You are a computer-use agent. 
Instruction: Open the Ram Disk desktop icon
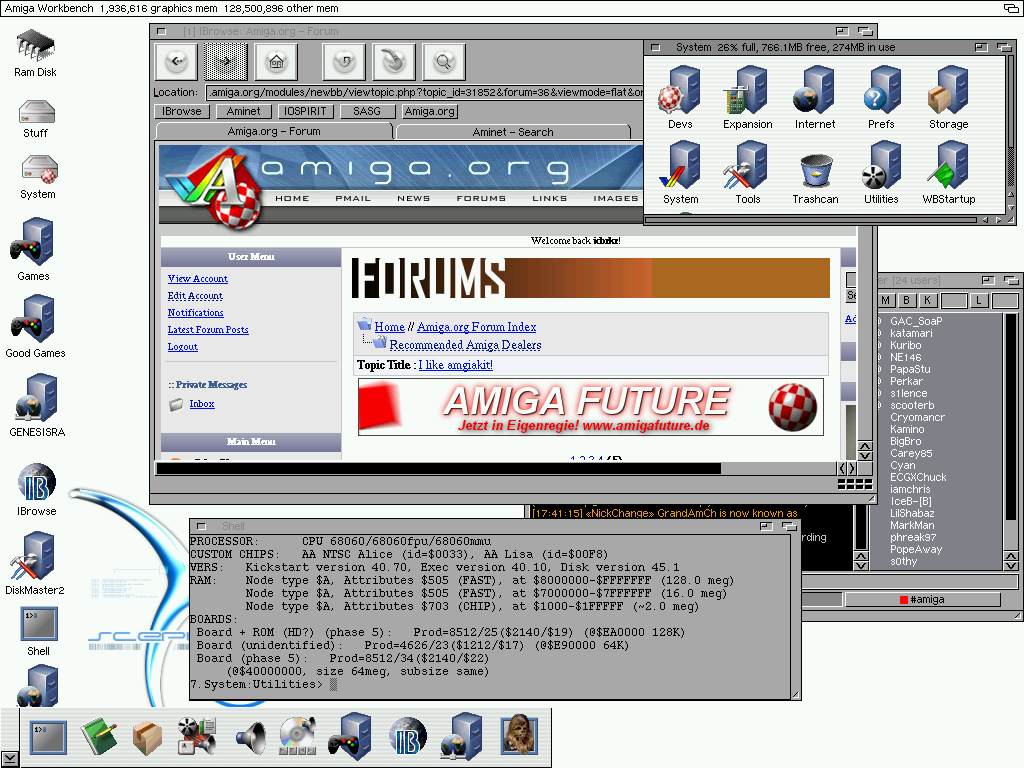coord(35,54)
